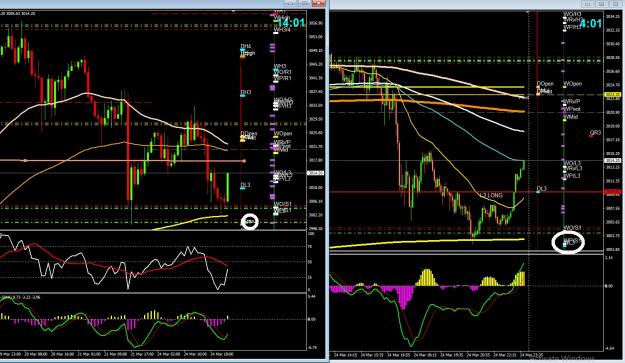The width and height of the screenshot is (625, 363).
Task: Close the left chart window
Action: click(319, 3)
